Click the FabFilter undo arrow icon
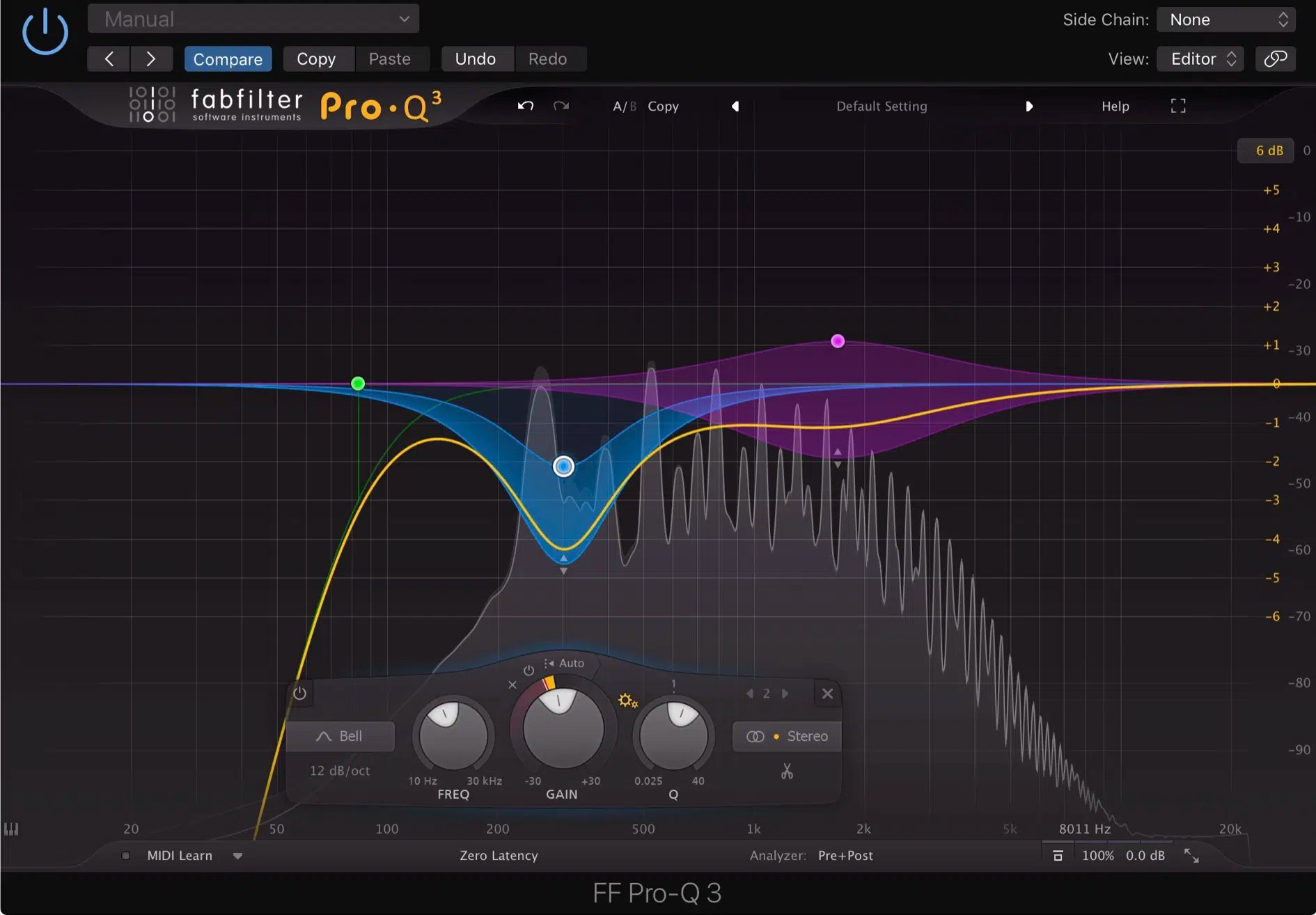This screenshot has width=1316, height=915. point(526,106)
